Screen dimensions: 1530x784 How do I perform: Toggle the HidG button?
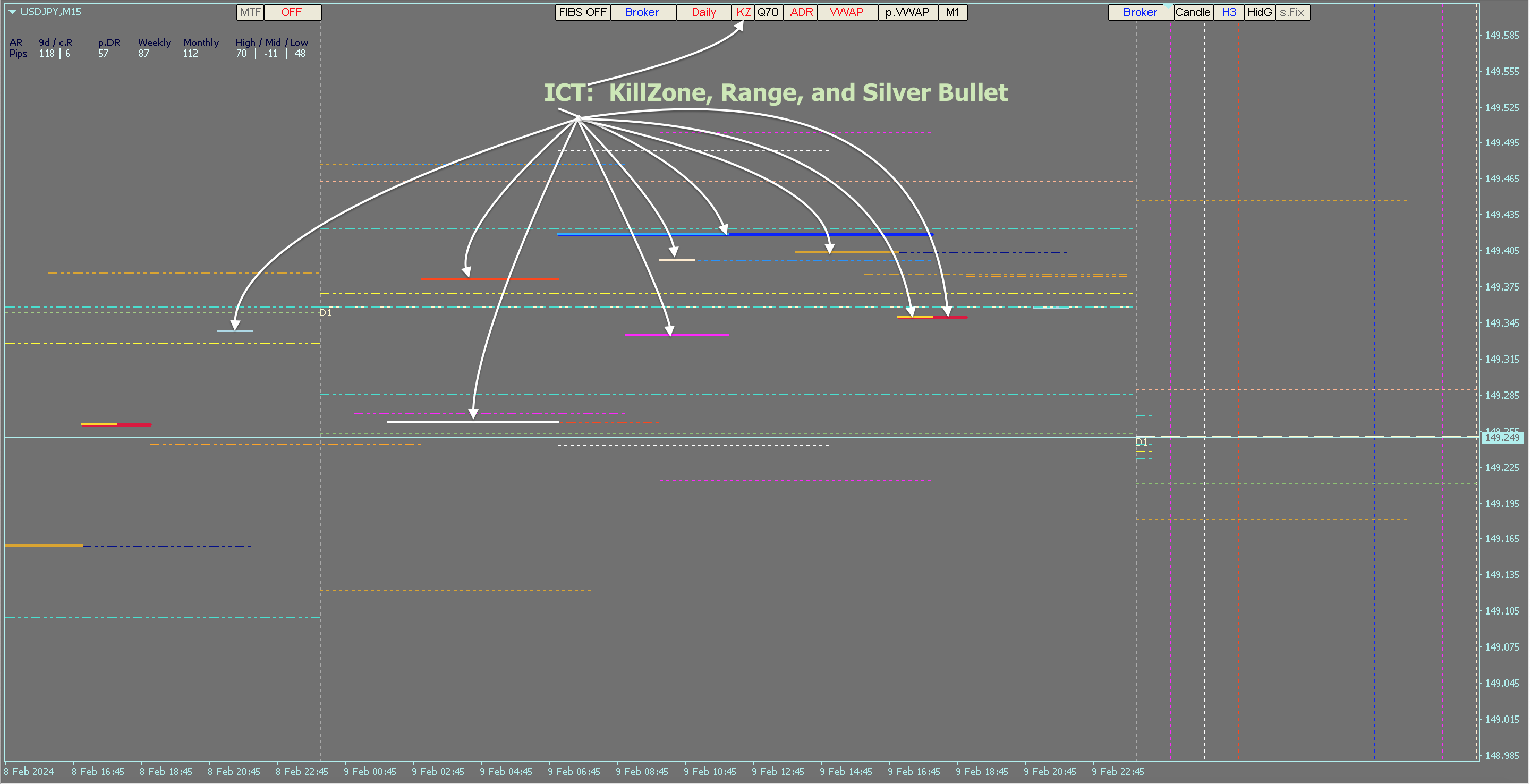click(x=1259, y=12)
